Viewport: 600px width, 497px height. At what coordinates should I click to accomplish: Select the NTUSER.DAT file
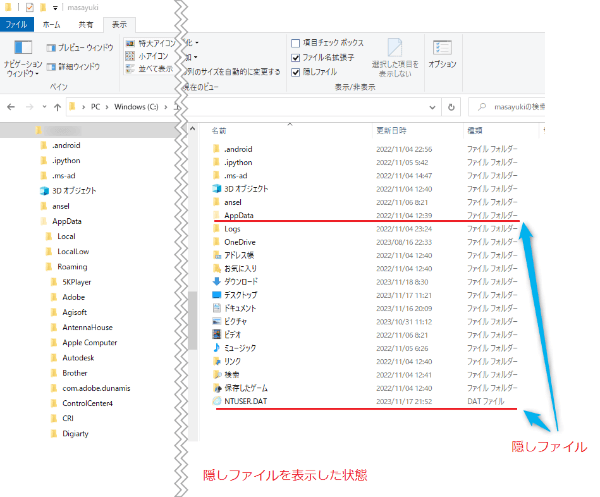point(240,401)
